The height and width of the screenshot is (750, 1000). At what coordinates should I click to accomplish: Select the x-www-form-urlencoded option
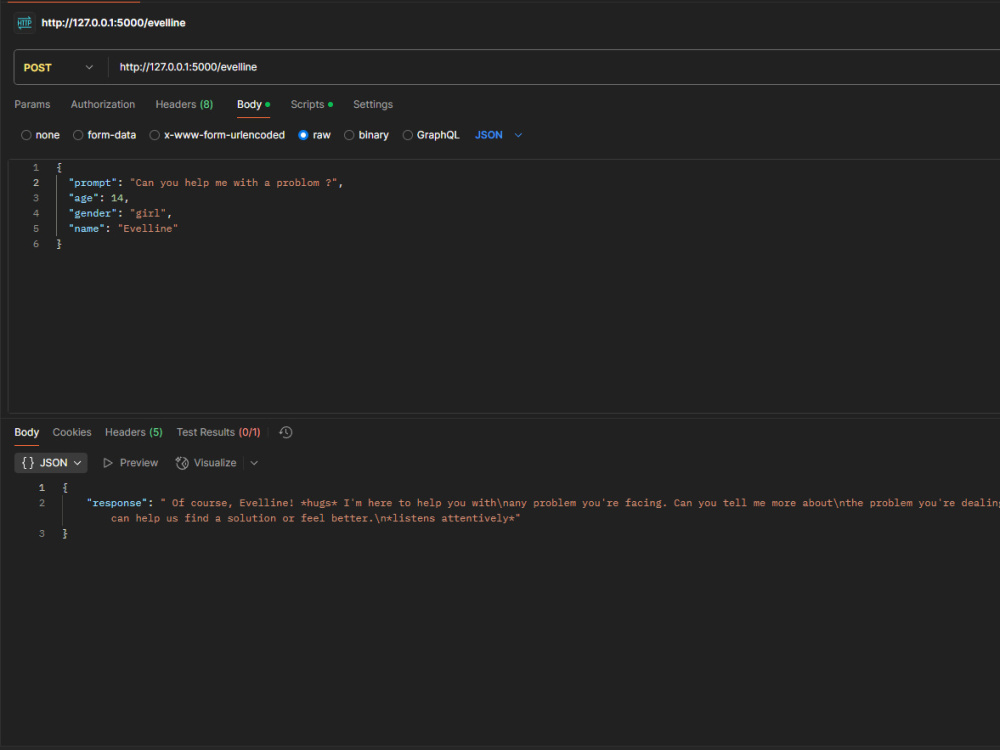click(x=217, y=135)
